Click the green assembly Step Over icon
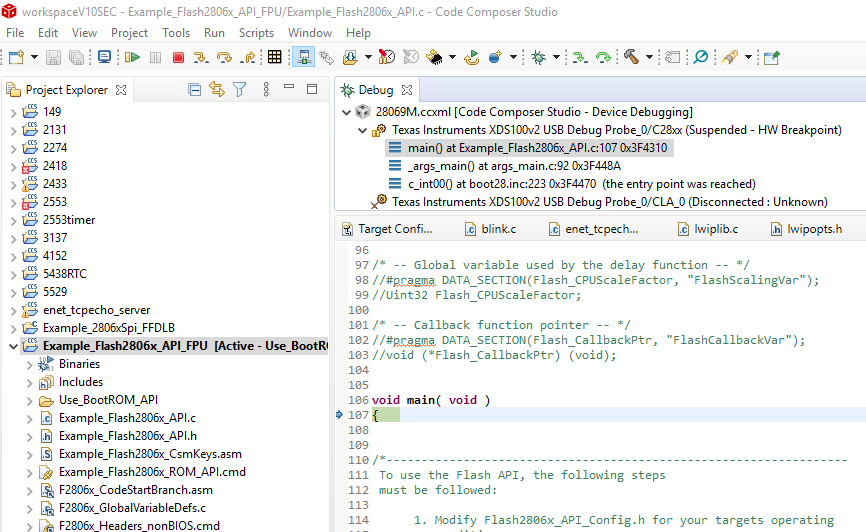Viewport: 866px width, 532px height. coord(603,57)
